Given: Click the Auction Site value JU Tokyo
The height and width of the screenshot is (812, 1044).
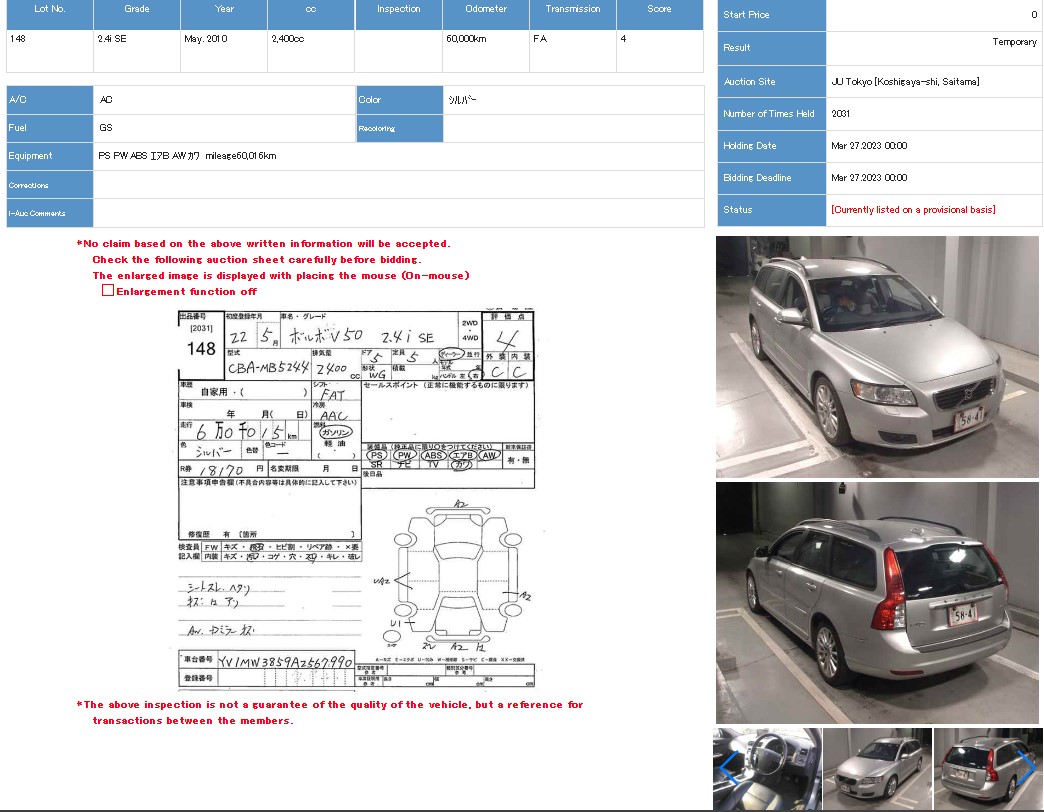Looking at the screenshot, I should [x=905, y=82].
